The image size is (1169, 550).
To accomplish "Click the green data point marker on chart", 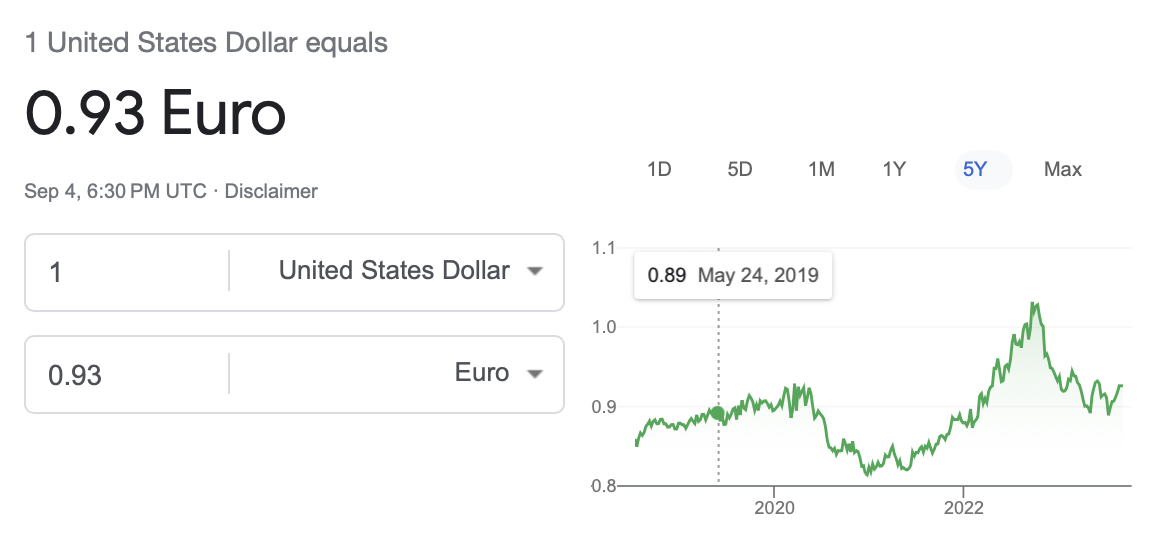I will [717, 413].
